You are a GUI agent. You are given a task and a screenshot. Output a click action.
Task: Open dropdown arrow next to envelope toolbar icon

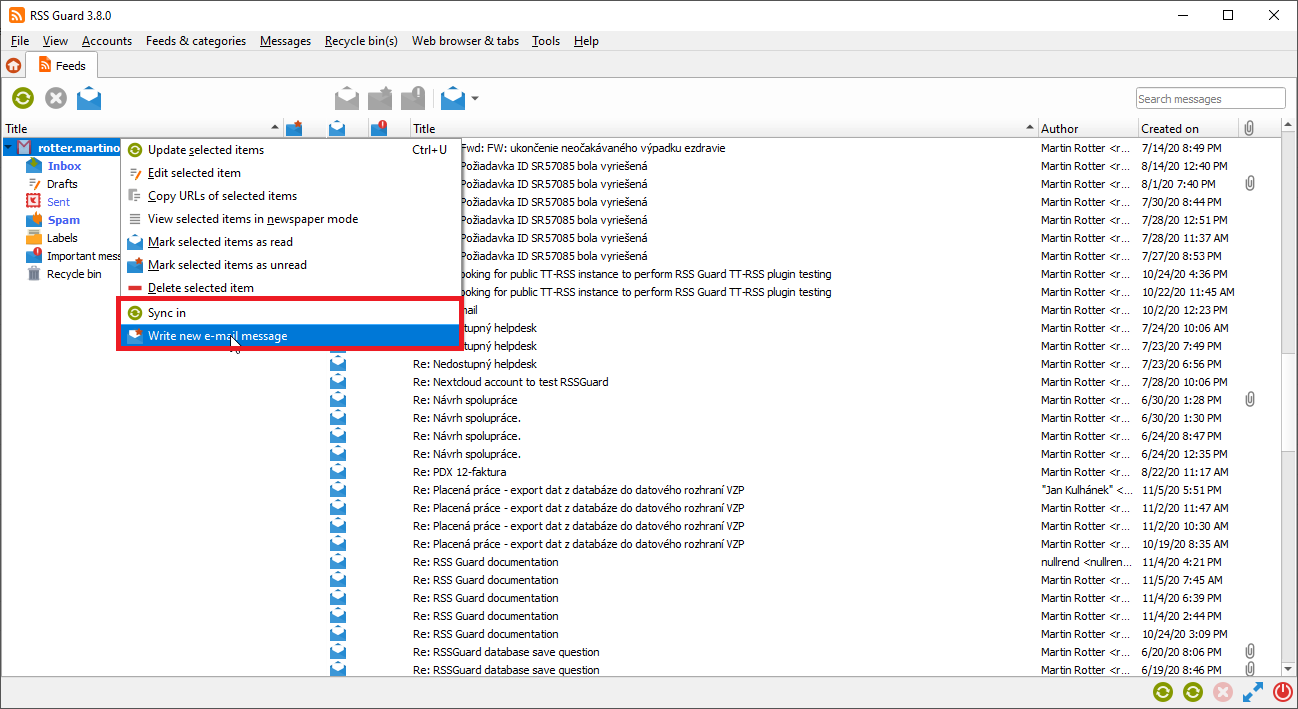coord(475,99)
